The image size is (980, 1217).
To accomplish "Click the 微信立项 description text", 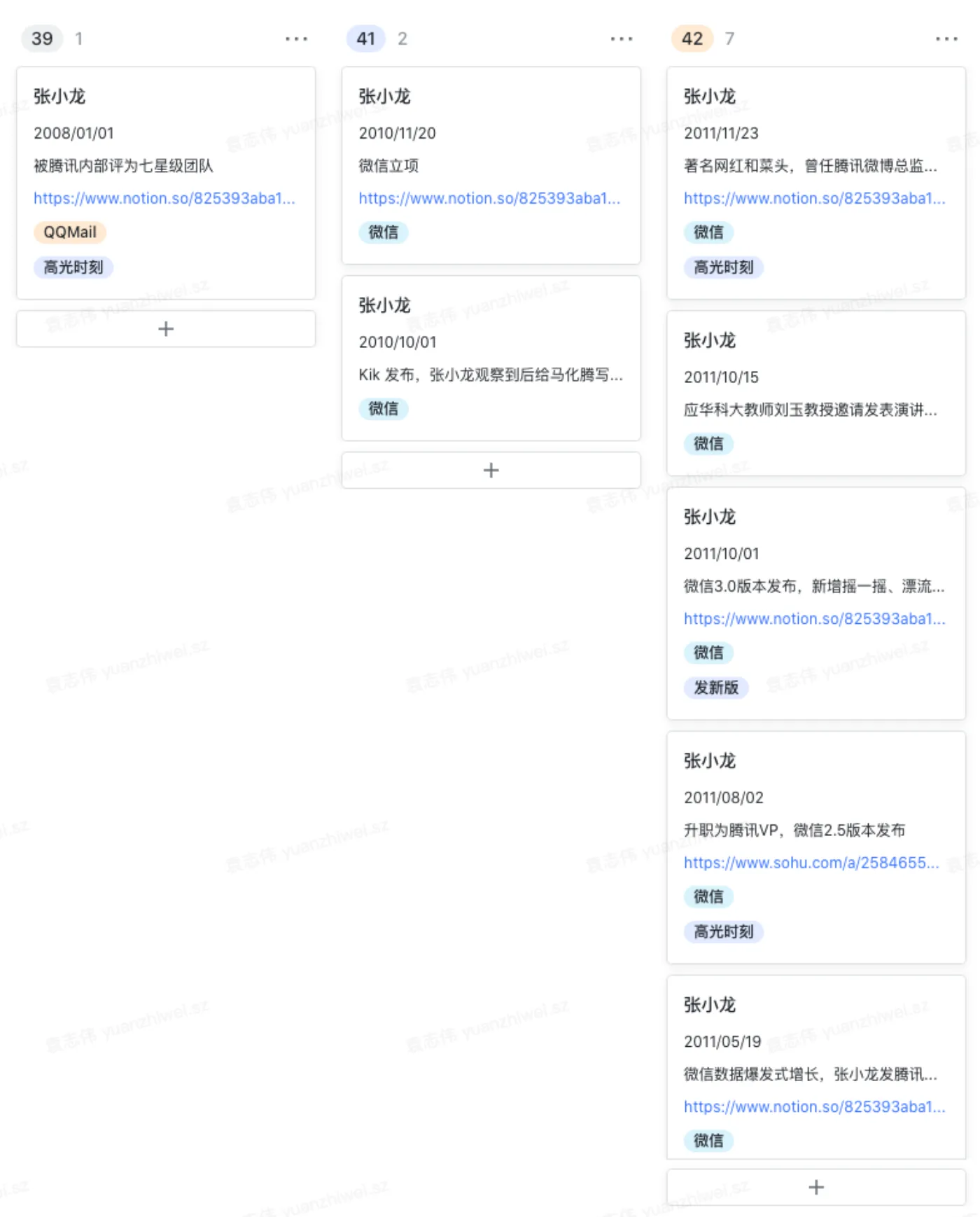I will (388, 166).
